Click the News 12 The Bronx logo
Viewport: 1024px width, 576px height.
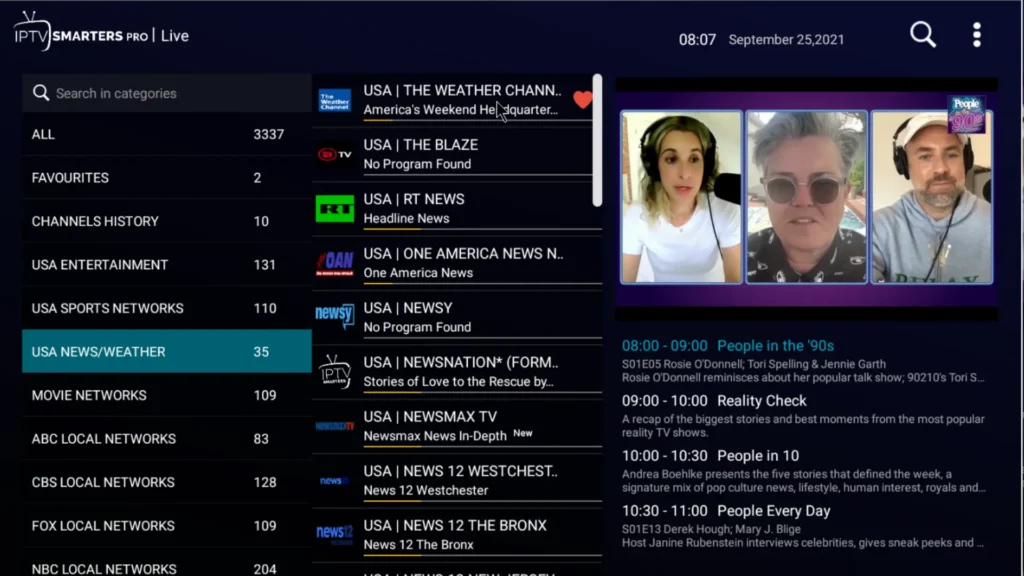pos(335,535)
